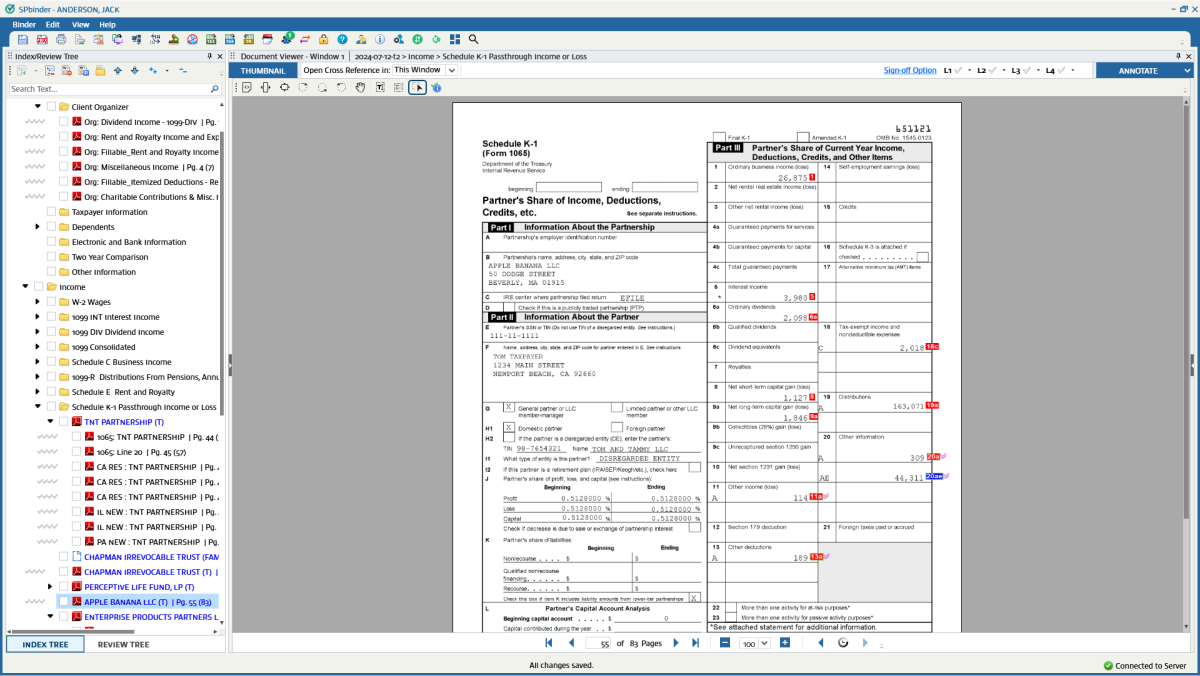Expand the Dependents folder in tree
The image size is (1200, 676).
pos(38,227)
